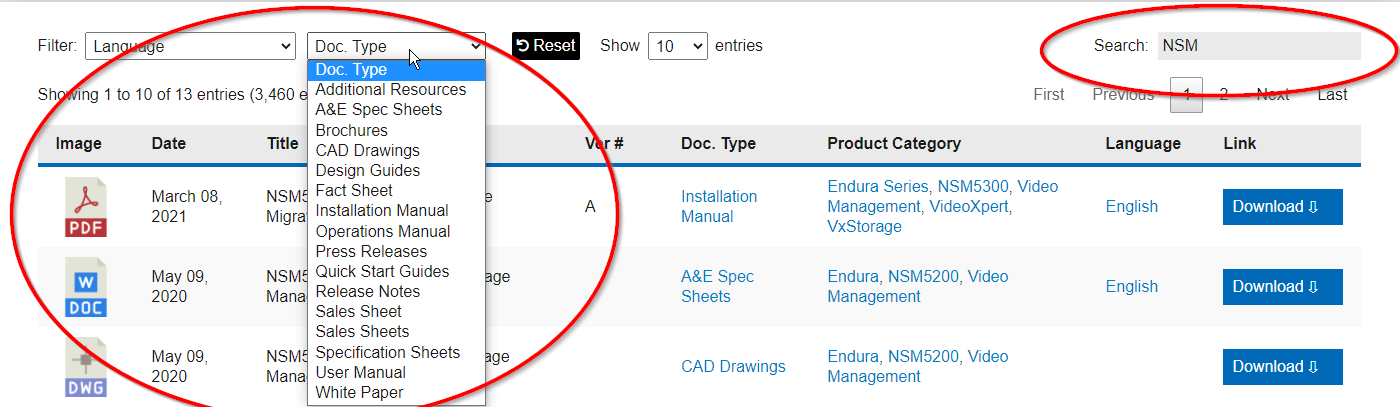Open the entries-per-page dropdown showing 10

pyautogui.click(x=677, y=46)
